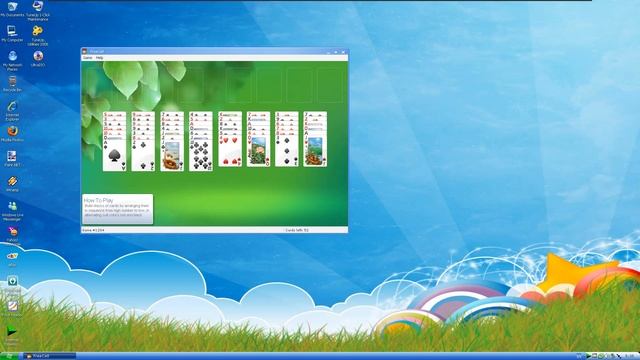This screenshot has height=360, width=640.
Task: Launch Winamp from desktop
Action: tap(12, 184)
